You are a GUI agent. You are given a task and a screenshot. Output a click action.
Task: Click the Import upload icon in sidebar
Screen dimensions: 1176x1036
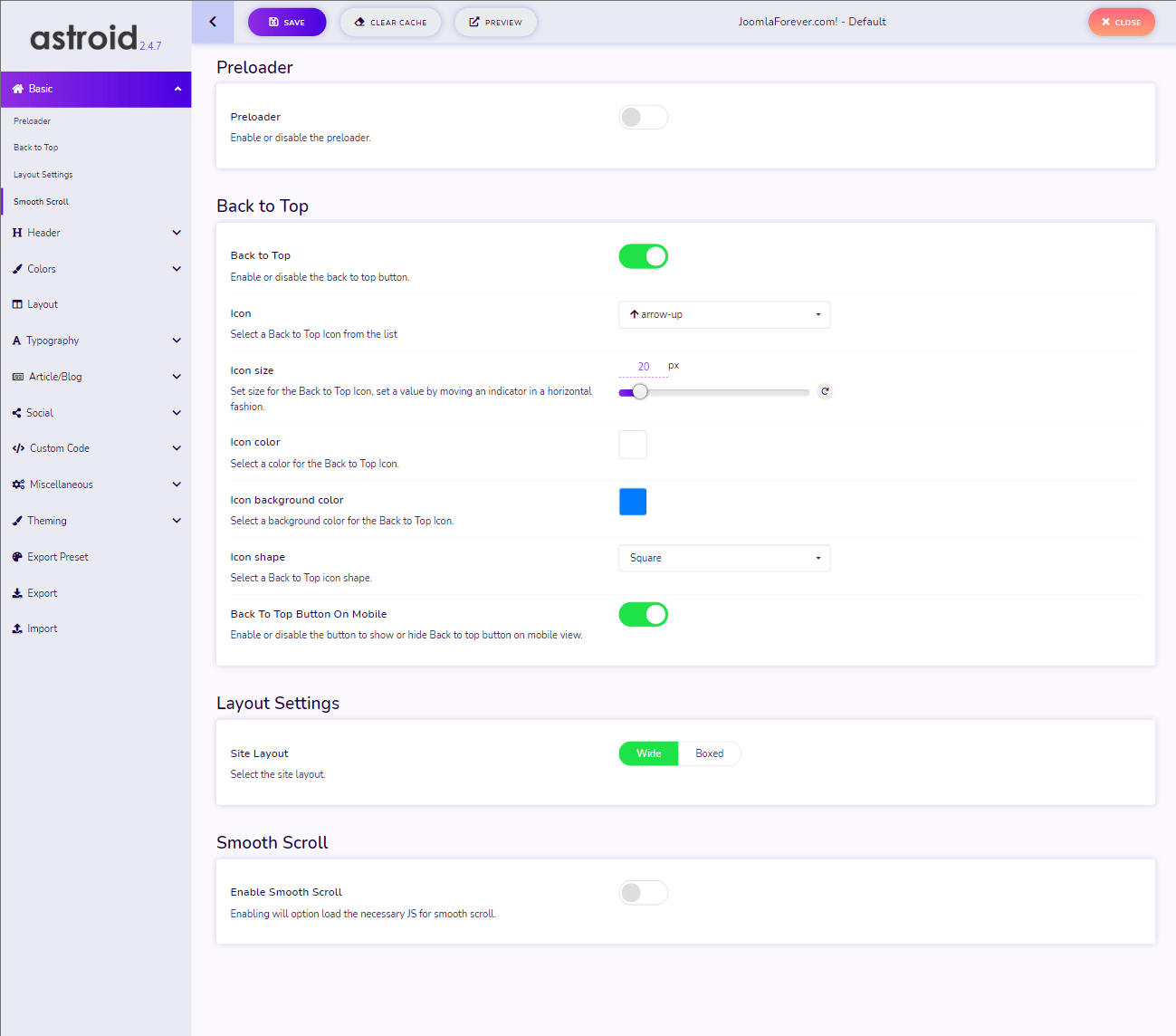(x=17, y=628)
